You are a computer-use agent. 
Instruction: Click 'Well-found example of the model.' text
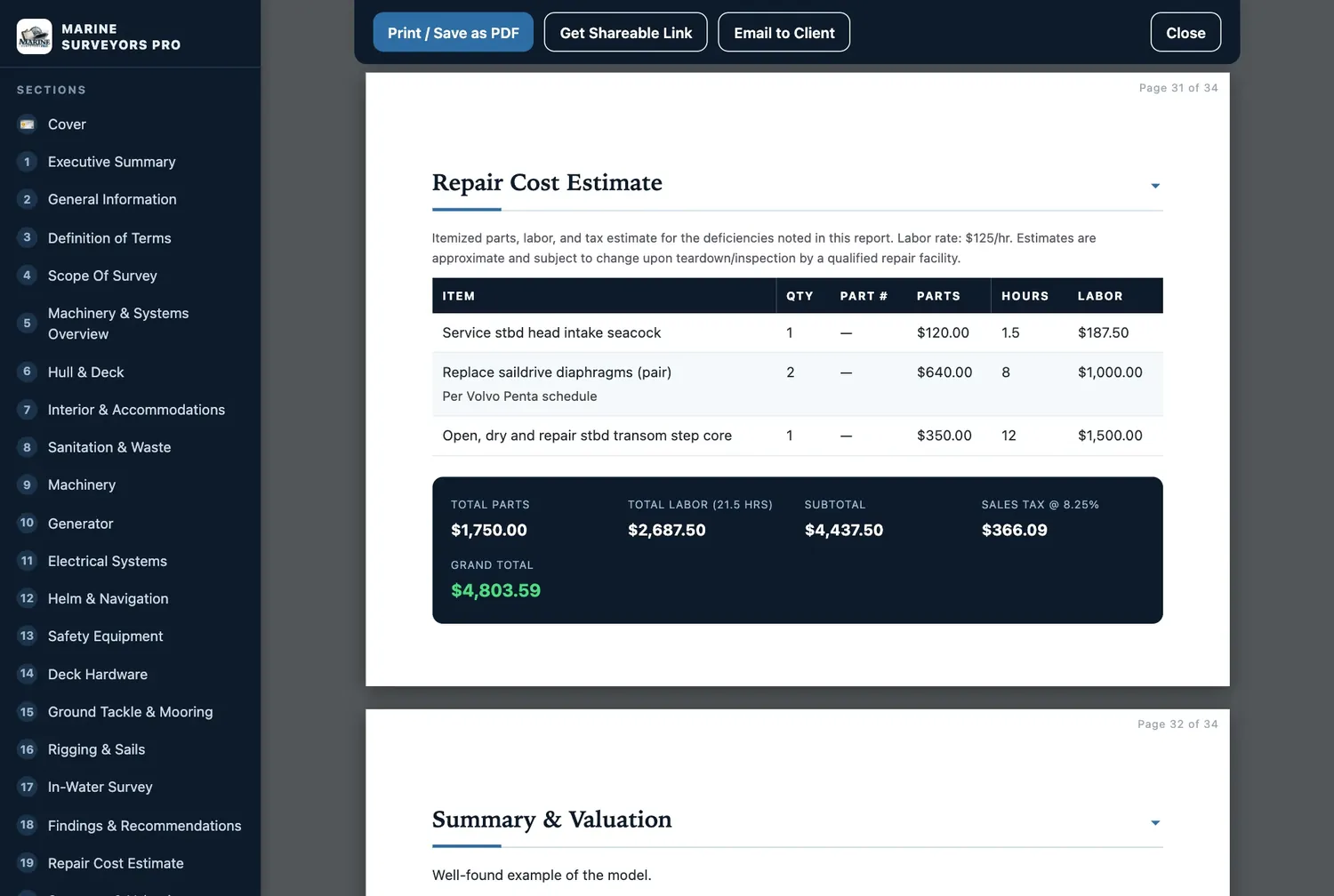coord(542,875)
